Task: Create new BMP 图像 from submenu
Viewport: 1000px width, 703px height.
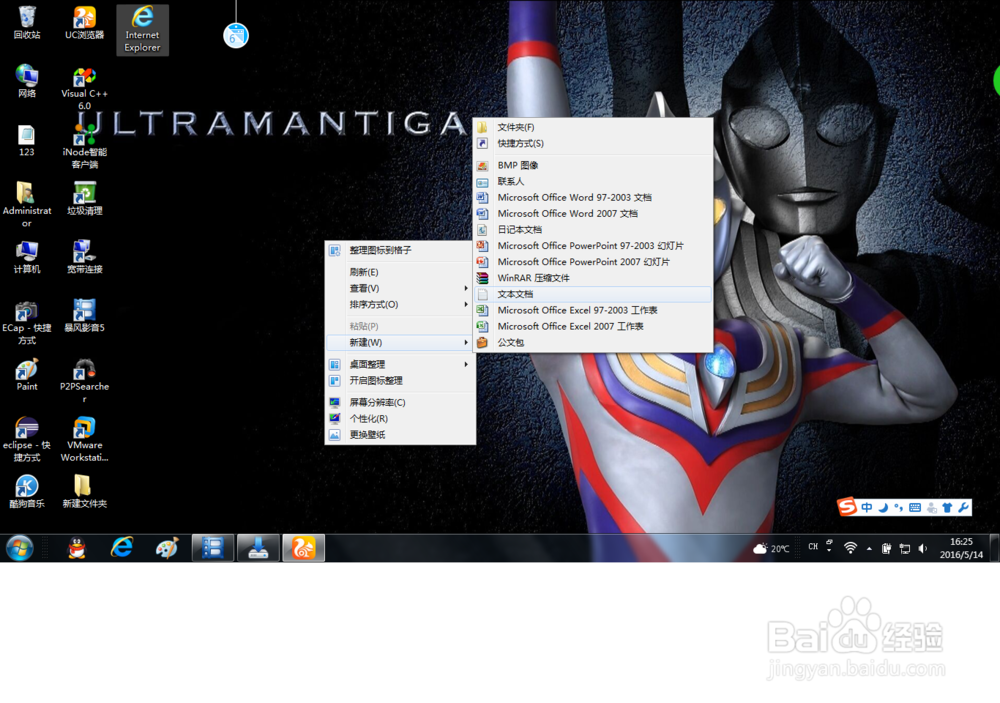Action: tap(593, 165)
